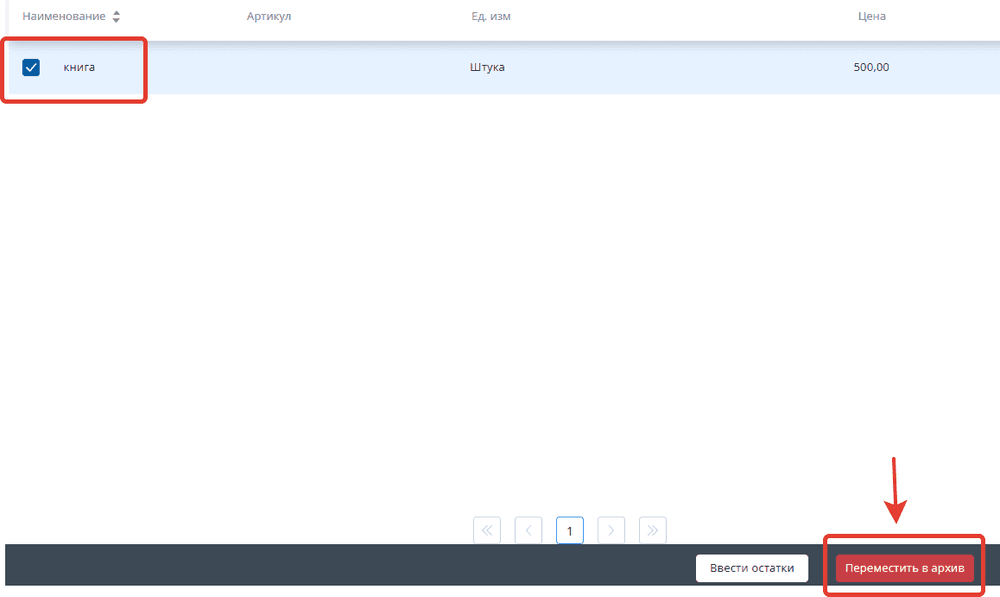
Task: Click the down arrow in Наименование sort icon
Action: click(116, 21)
